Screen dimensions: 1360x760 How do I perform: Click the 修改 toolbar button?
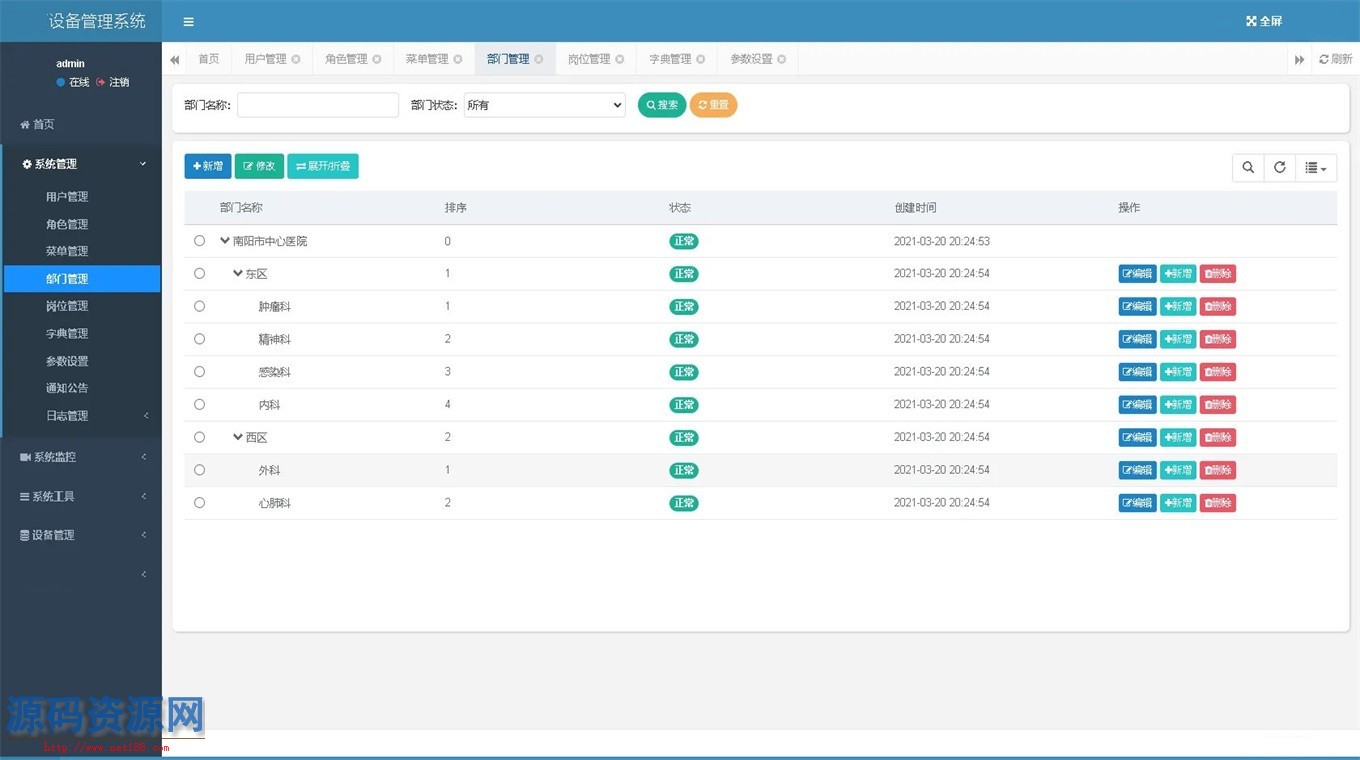(x=259, y=166)
